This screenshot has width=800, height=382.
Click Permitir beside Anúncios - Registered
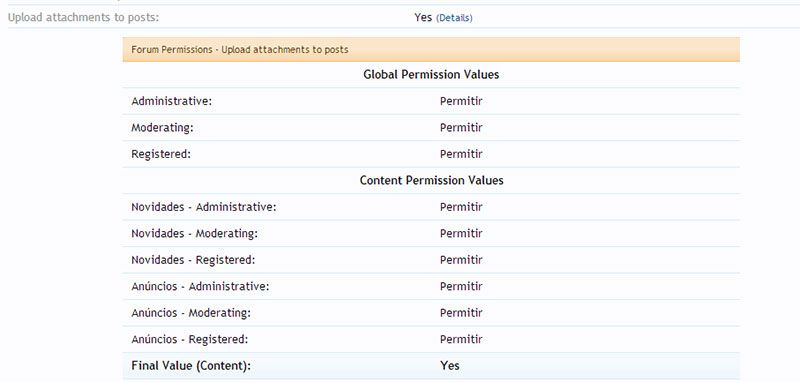point(461,340)
